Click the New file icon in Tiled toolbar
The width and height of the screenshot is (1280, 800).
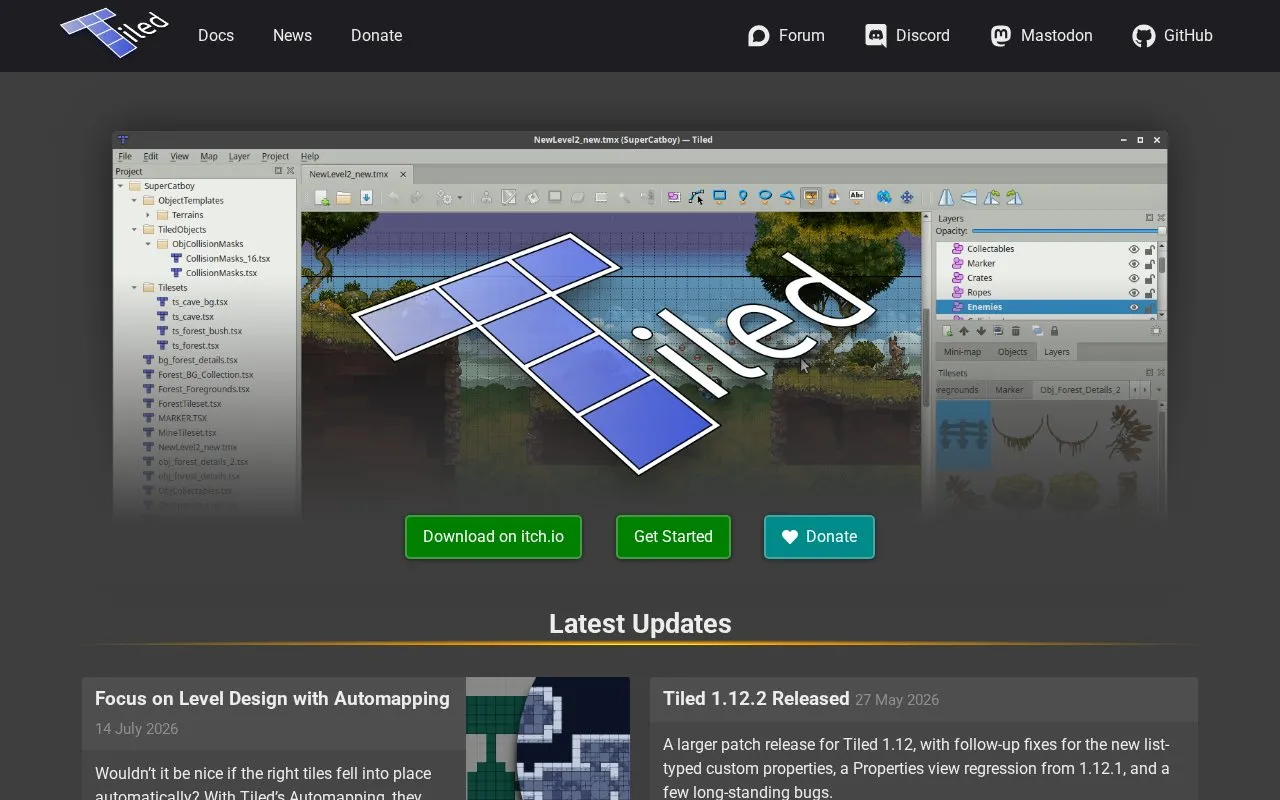[x=322, y=197]
